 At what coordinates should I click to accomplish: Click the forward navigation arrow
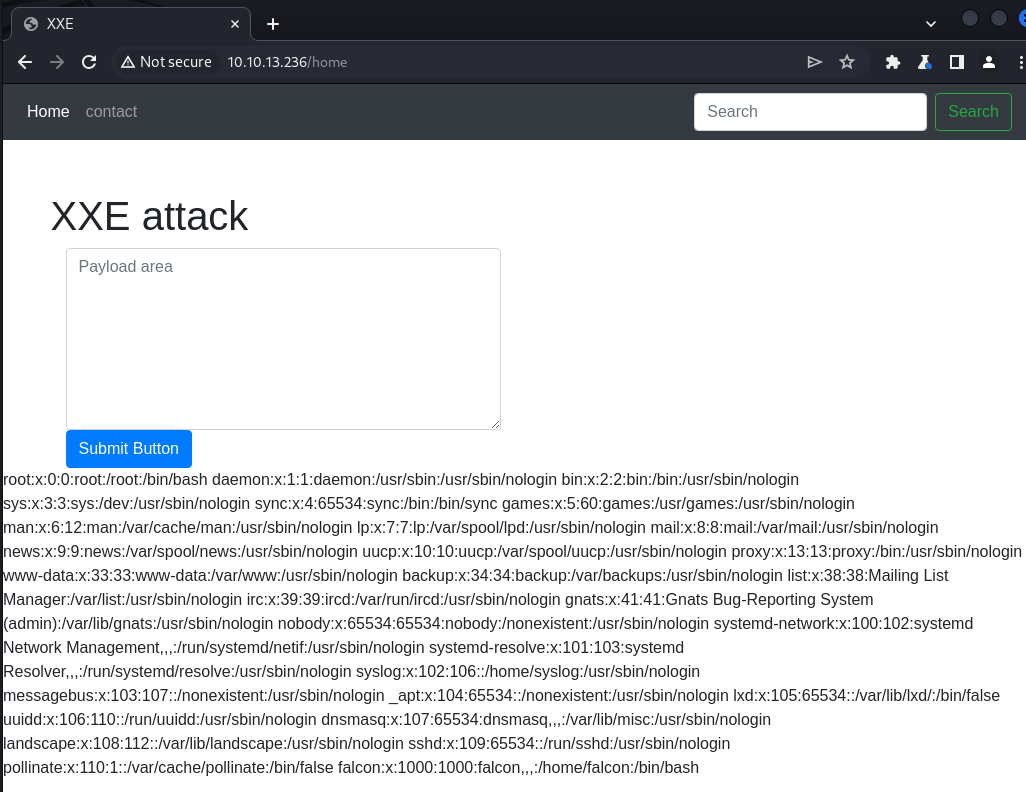pos(56,61)
